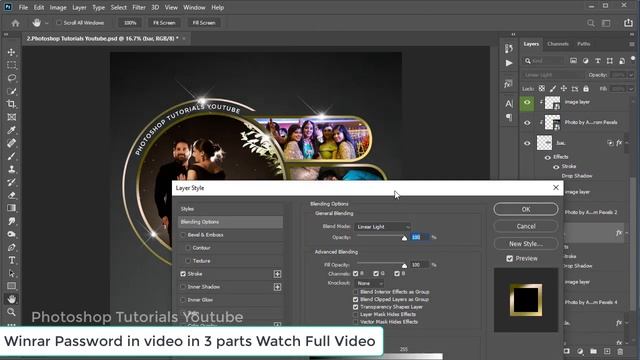Enable the Bevel & Emboss checkbox
Screen dimensions: 640x360
(x=183, y=235)
